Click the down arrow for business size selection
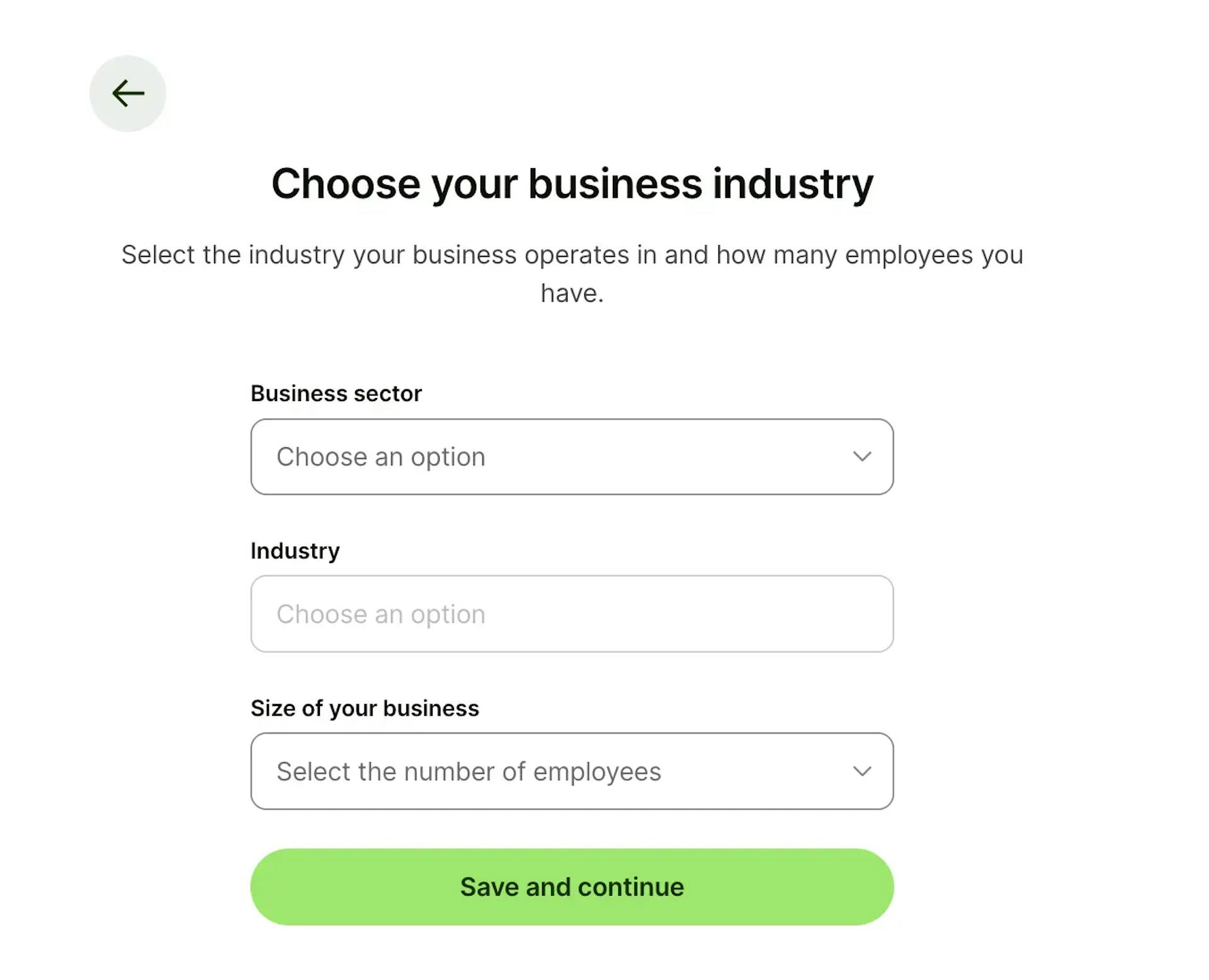 [863, 771]
